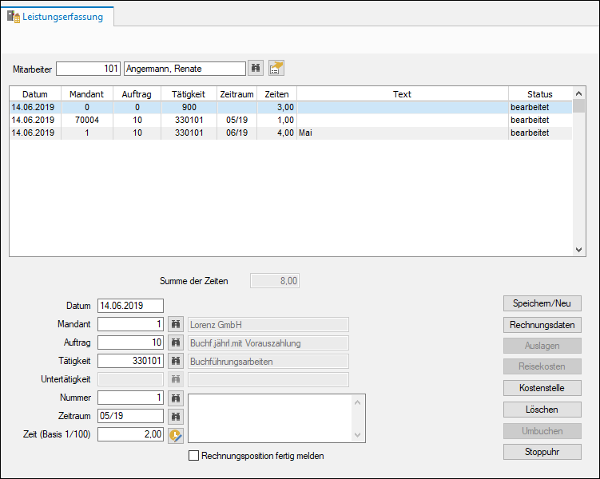Image resolution: width=600 pixels, height=479 pixels.
Task: Sort by Zeiten column header
Action: [277, 94]
